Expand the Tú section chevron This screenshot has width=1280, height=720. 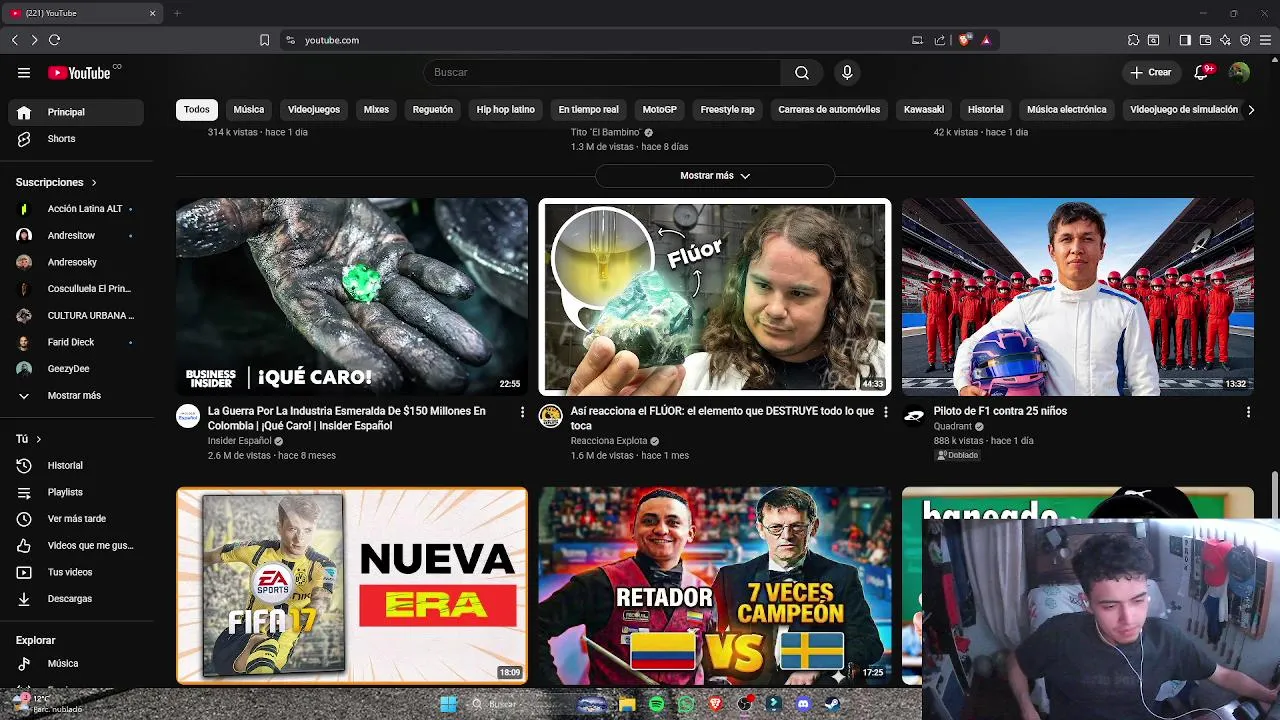click(39, 439)
